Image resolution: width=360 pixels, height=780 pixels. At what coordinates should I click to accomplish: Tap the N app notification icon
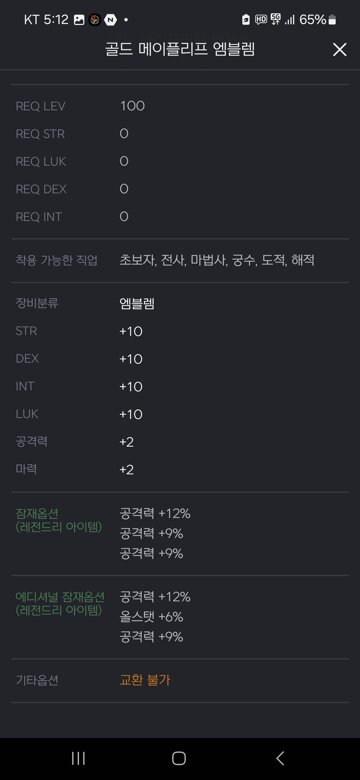(110, 20)
